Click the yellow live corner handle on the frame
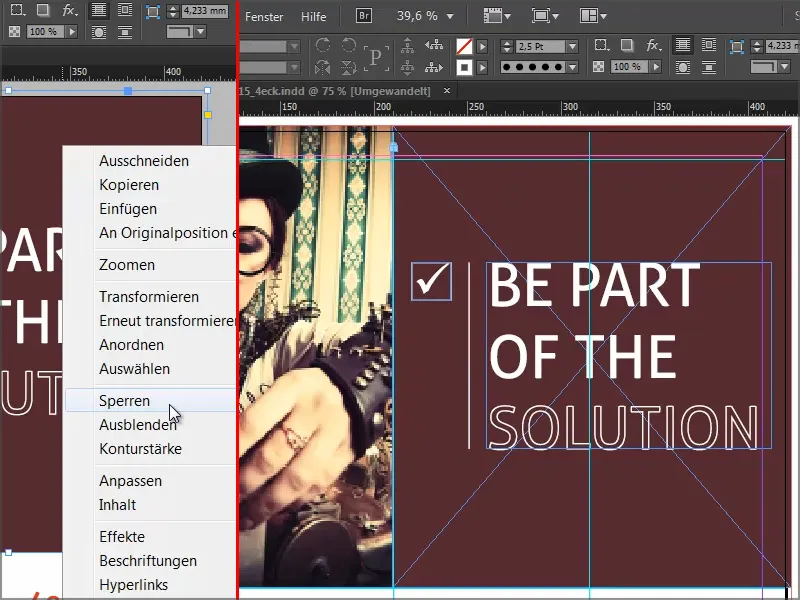The image size is (800, 600). (x=208, y=115)
